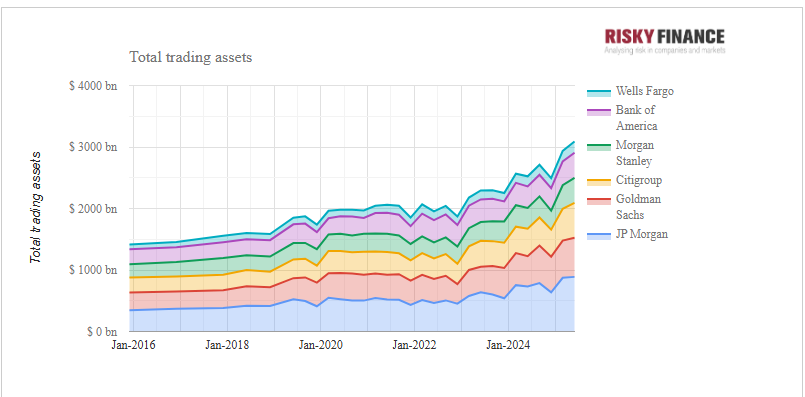This screenshot has width=805, height=397.
Task: Select the Citigroup legend swatch
Action: coord(599,182)
